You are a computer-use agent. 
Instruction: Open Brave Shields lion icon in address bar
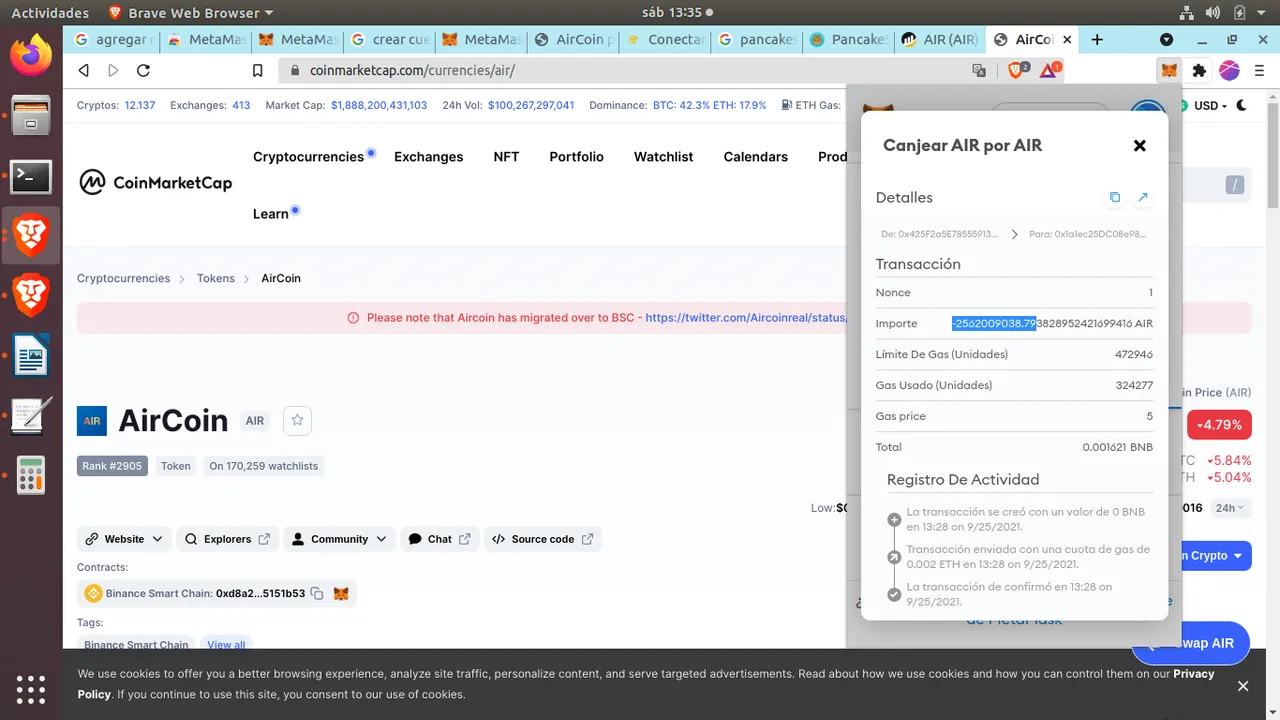click(x=1018, y=70)
